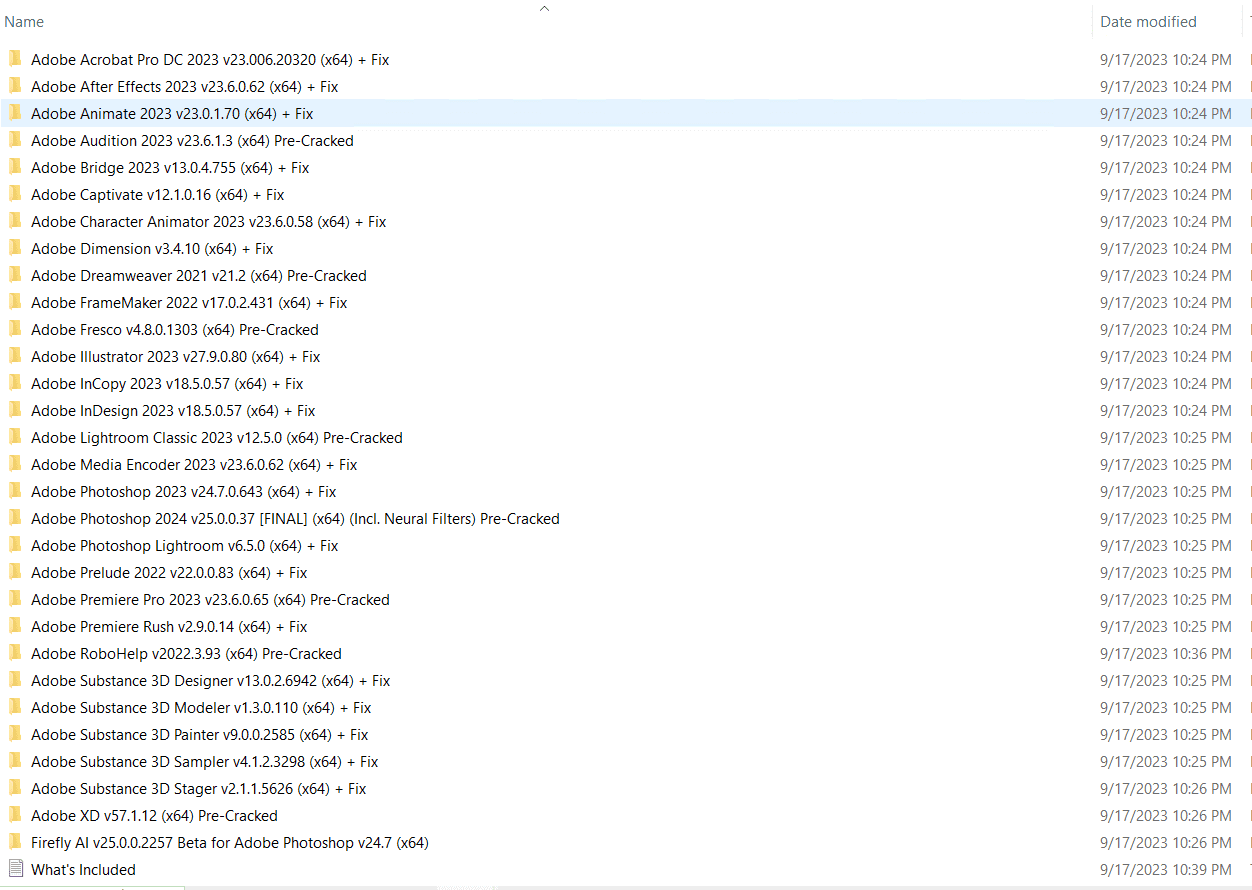Click the folder icon for Adobe Prelude 2022
Screen dimensions: 1252x890
(x=15, y=572)
